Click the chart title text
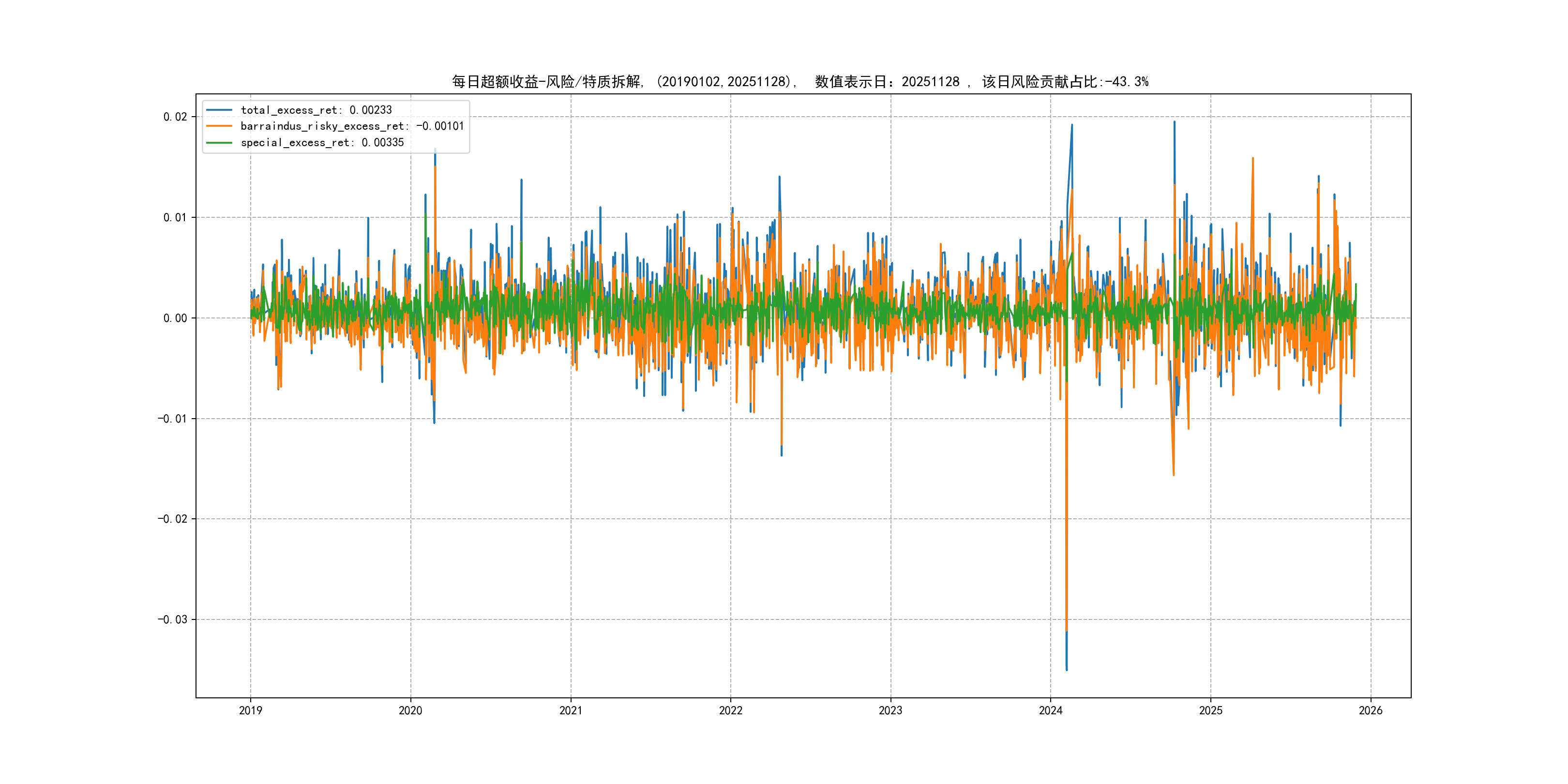The image size is (1568, 784). click(x=799, y=82)
